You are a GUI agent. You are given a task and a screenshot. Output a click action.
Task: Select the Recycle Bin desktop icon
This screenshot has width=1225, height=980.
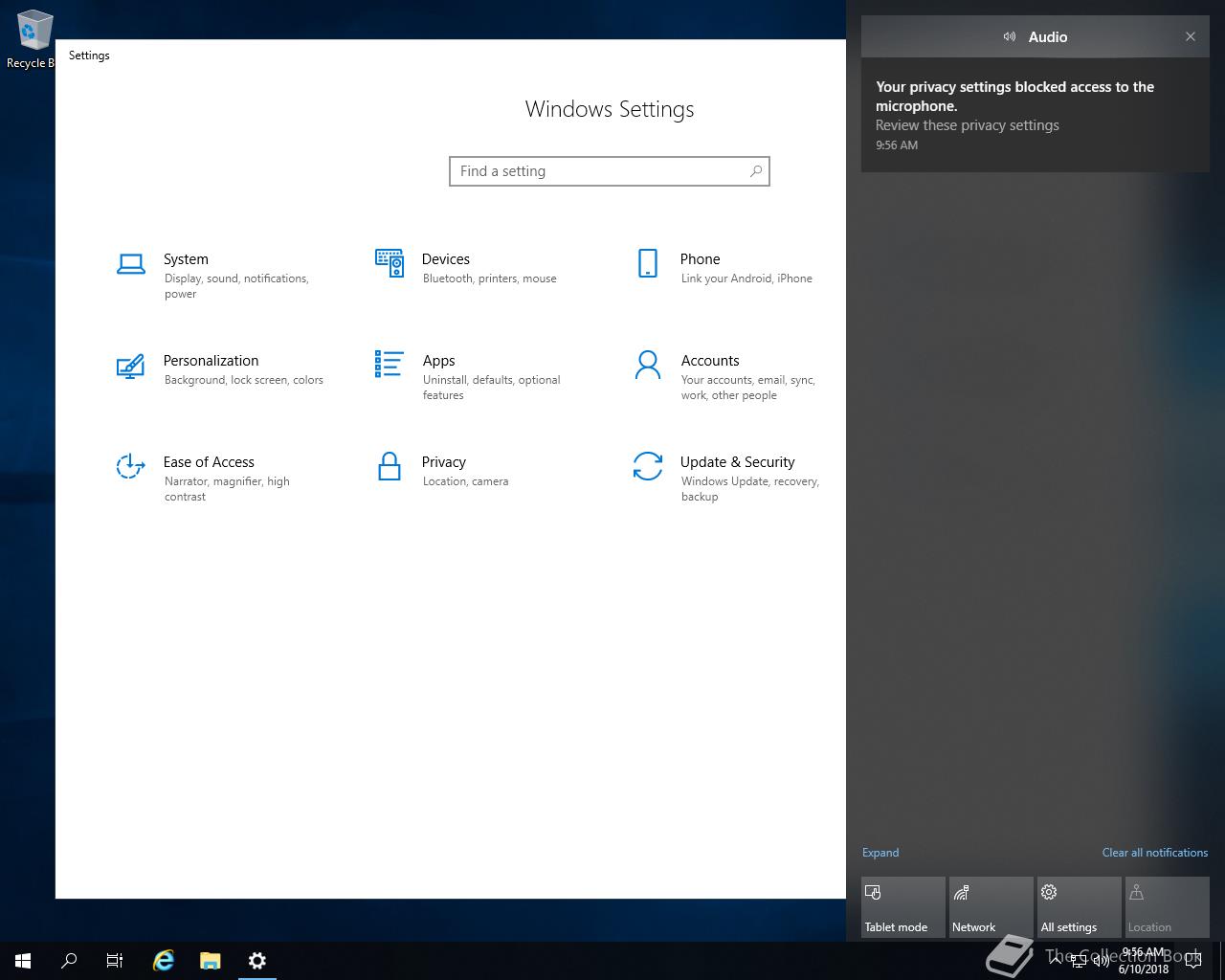[x=31, y=40]
